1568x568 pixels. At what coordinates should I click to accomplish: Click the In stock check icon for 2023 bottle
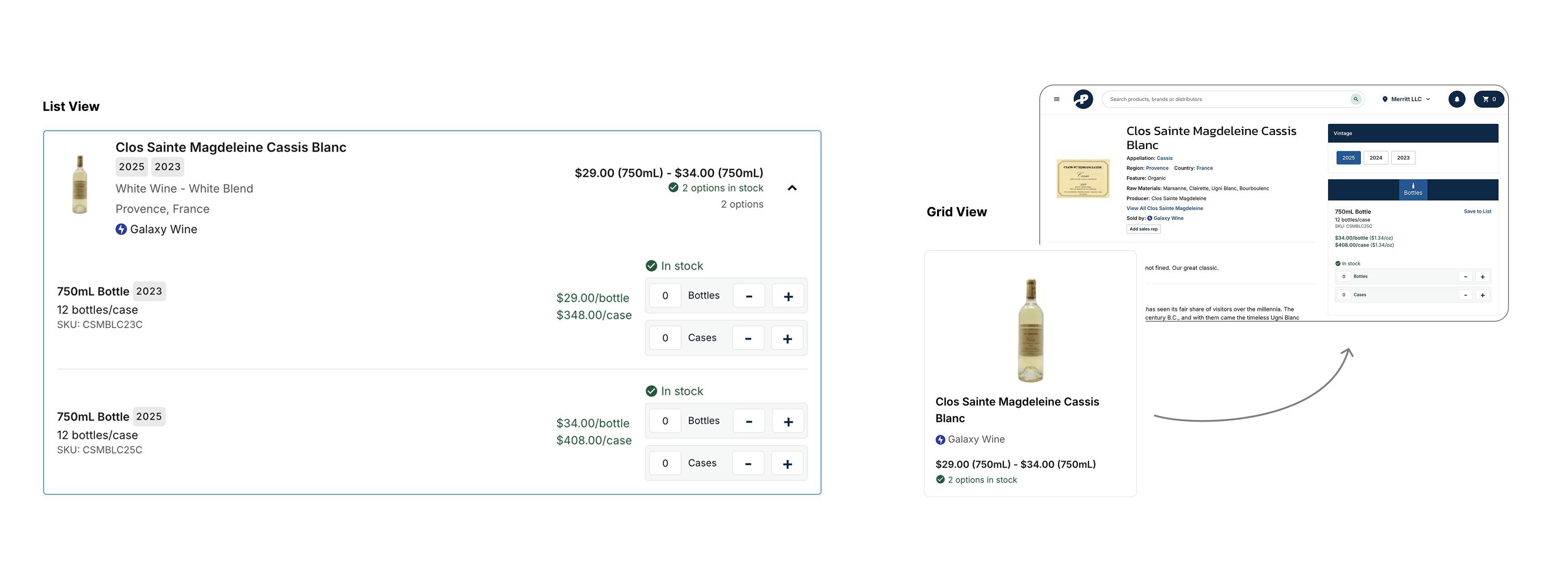point(651,266)
